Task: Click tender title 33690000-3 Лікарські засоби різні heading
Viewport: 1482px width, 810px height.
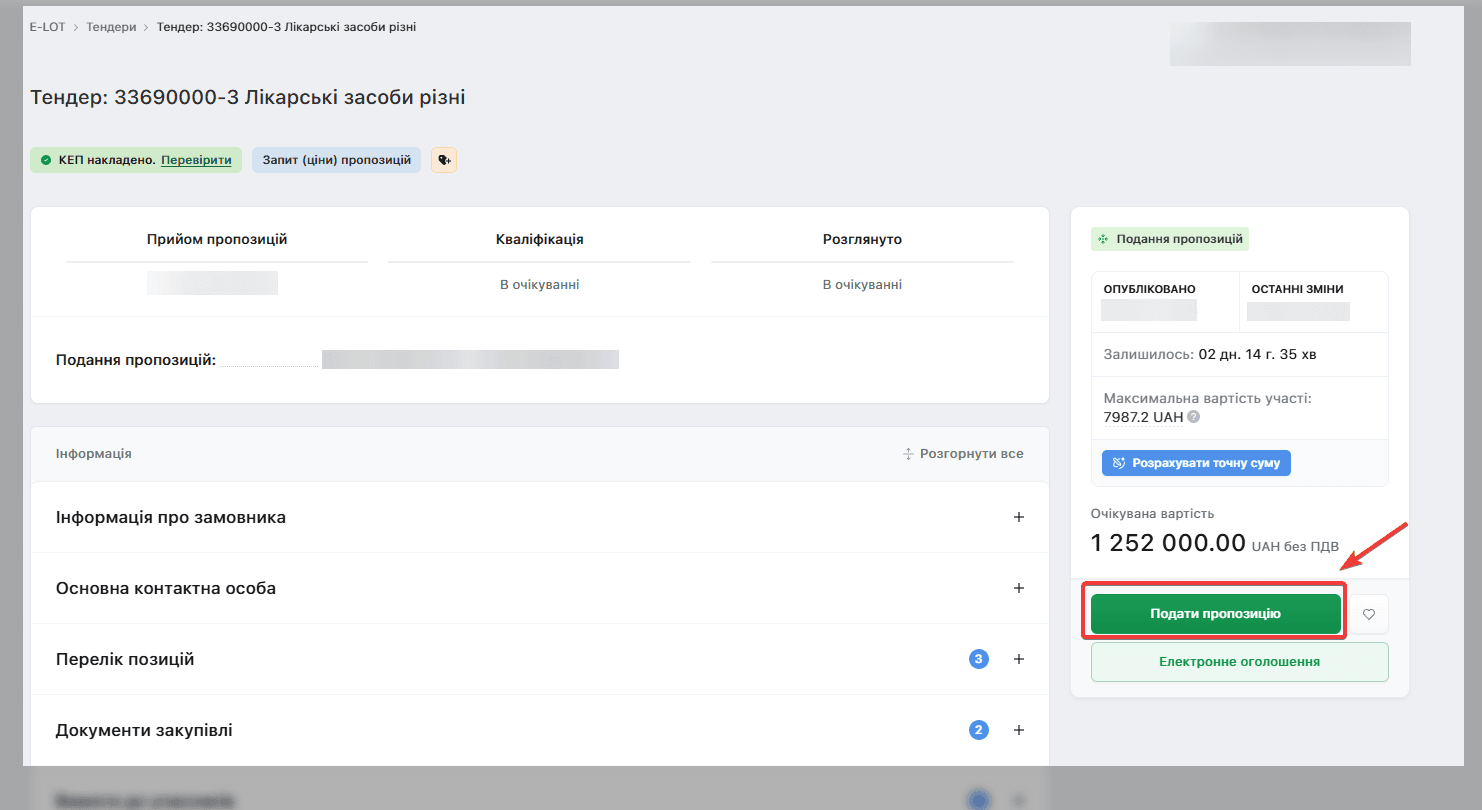Action: 248,98
